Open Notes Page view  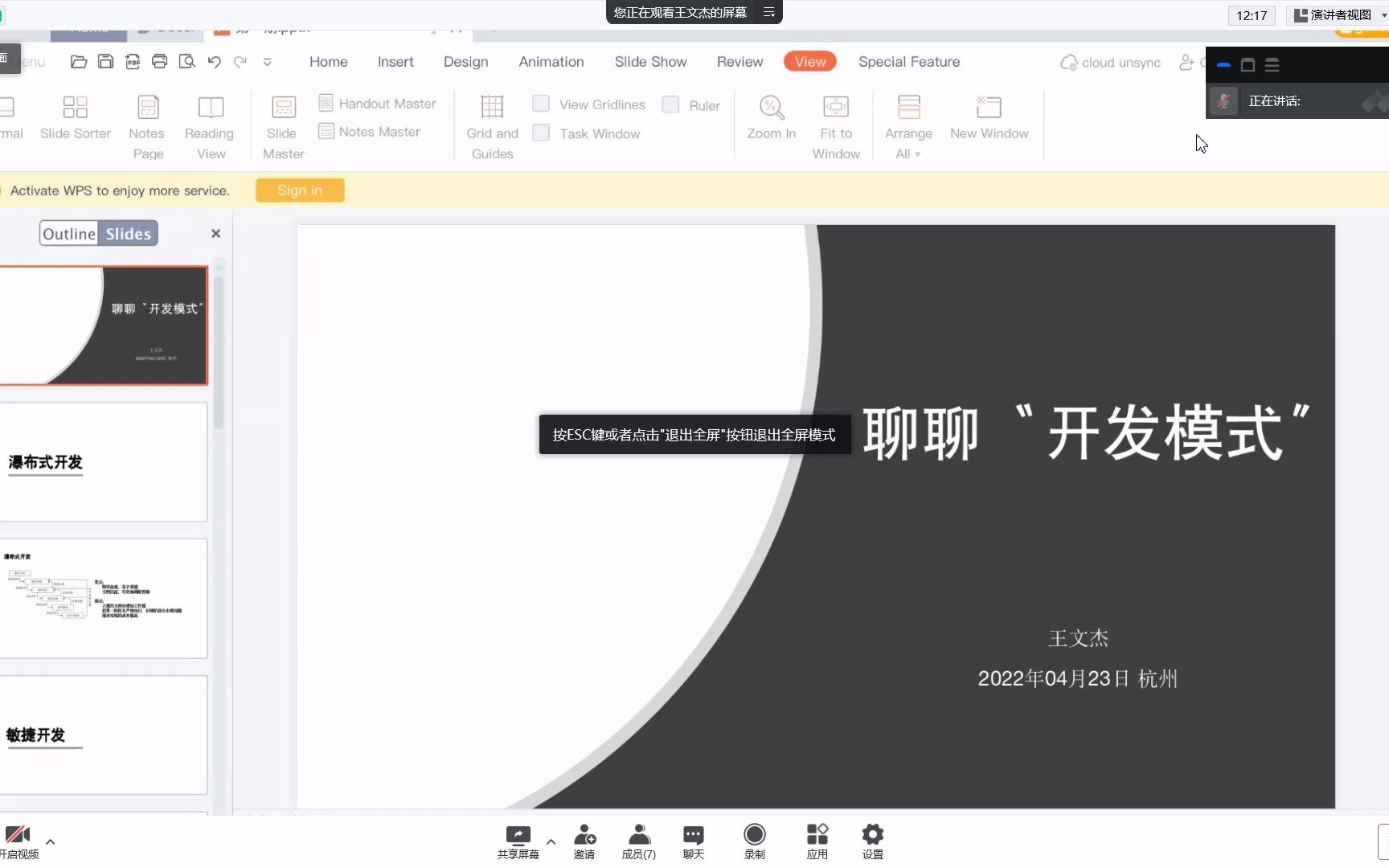(147, 127)
